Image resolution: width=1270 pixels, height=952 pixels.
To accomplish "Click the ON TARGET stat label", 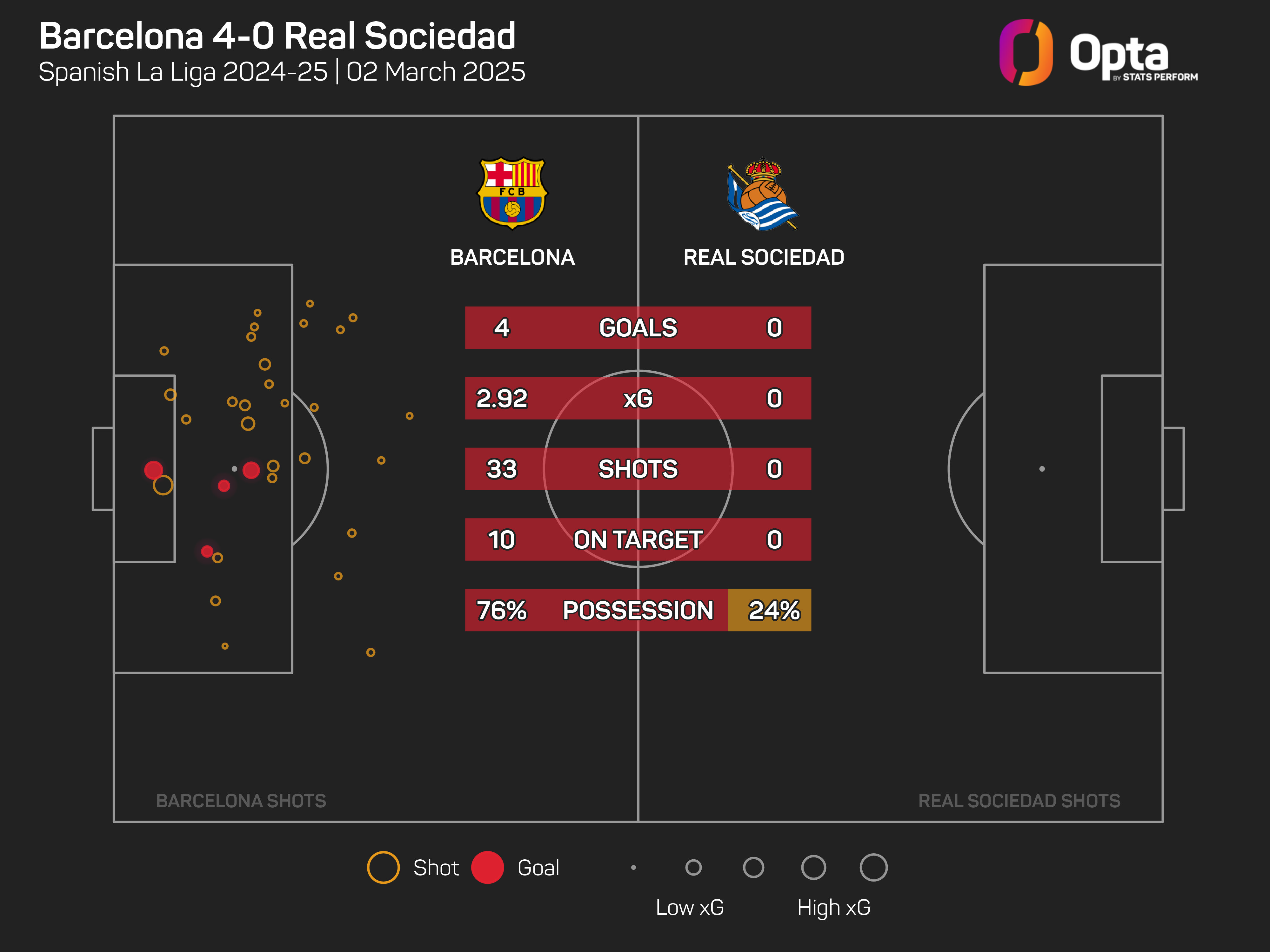I will tap(638, 539).
